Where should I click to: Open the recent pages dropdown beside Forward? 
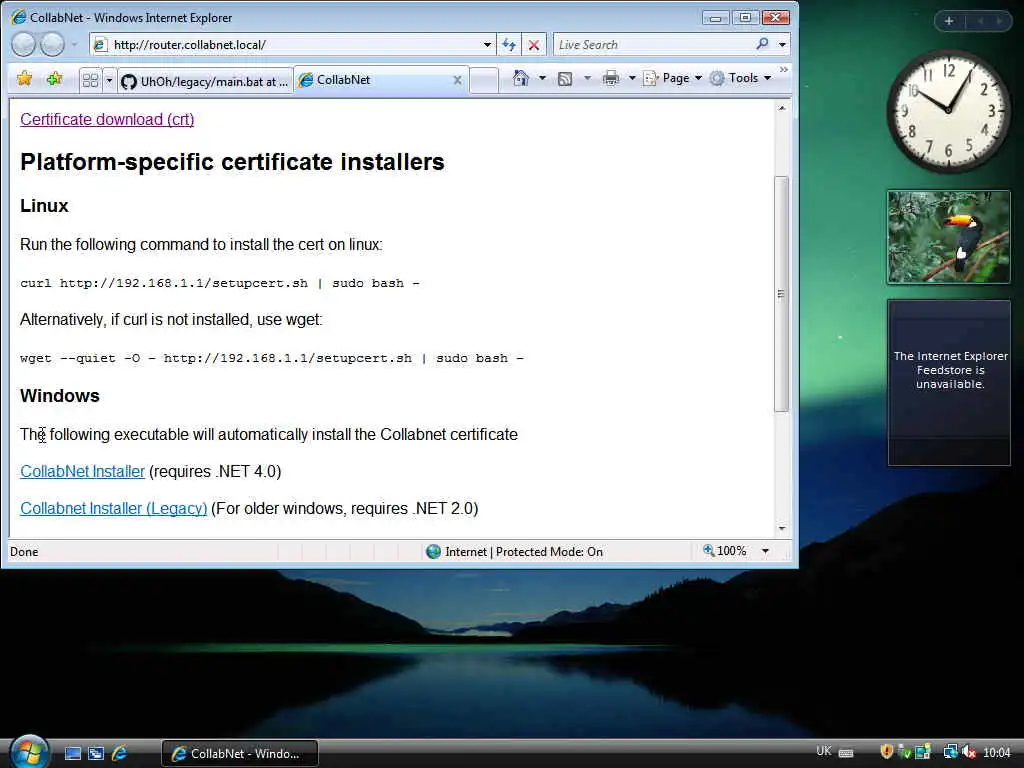(74, 44)
